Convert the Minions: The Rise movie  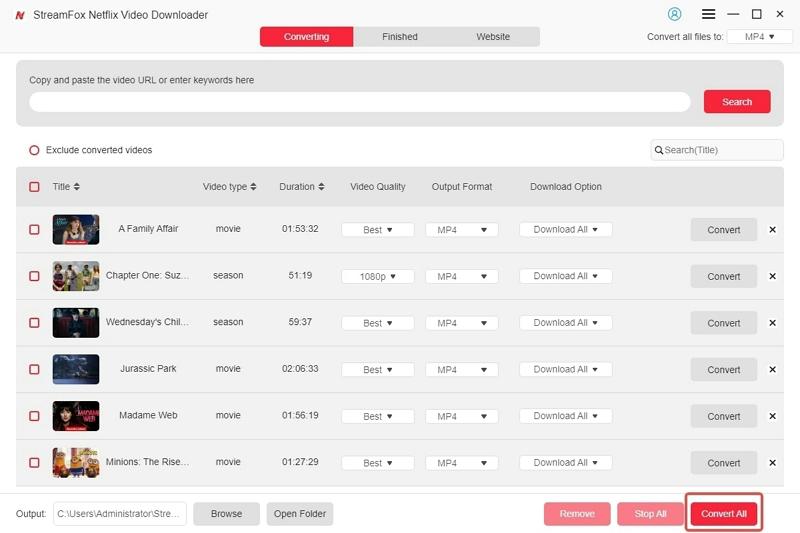(723, 463)
